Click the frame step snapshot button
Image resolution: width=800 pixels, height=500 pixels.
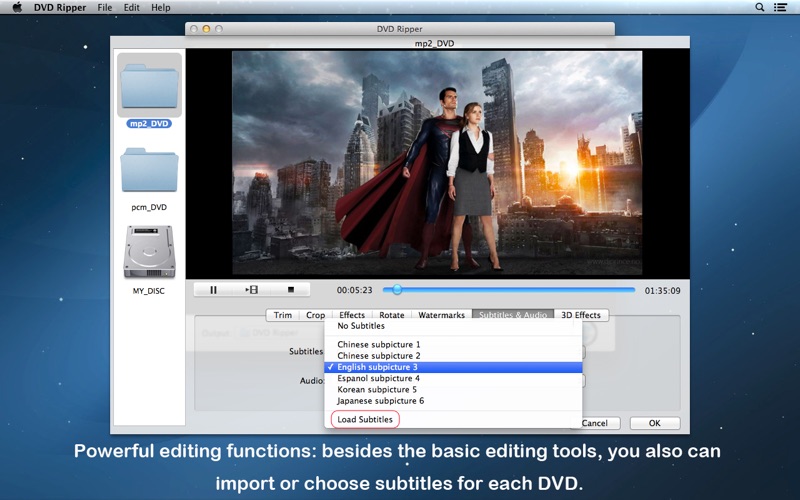(x=252, y=290)
